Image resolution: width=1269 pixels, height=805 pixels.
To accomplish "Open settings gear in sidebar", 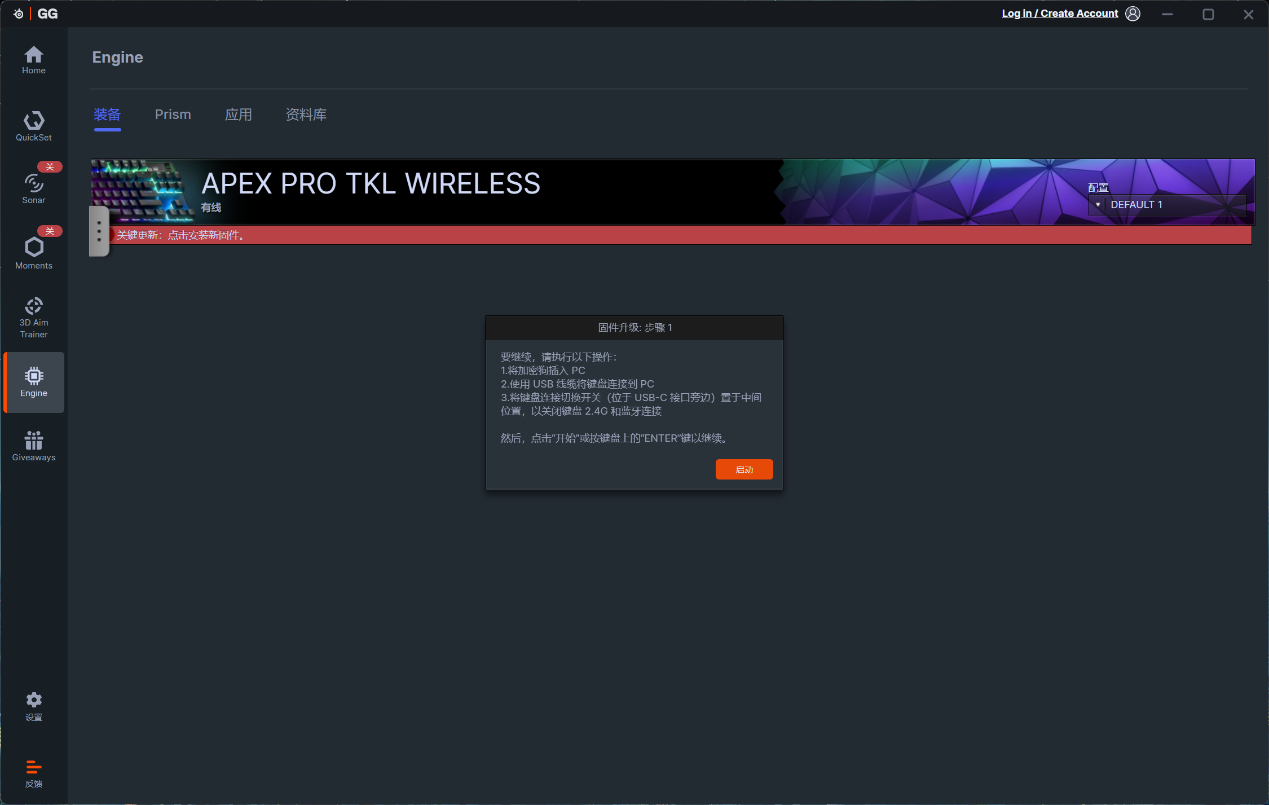I will click(x=34, y=706).
